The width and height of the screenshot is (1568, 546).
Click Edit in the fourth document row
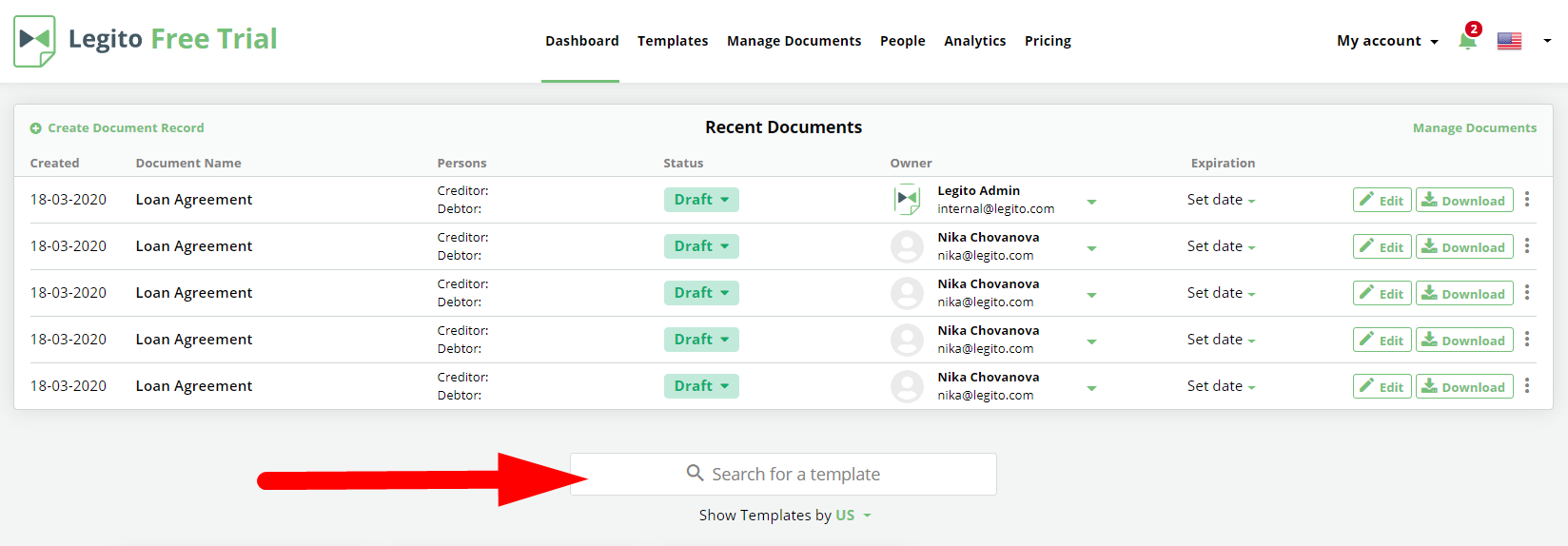pyautogui.click(x=1382, y=340)
